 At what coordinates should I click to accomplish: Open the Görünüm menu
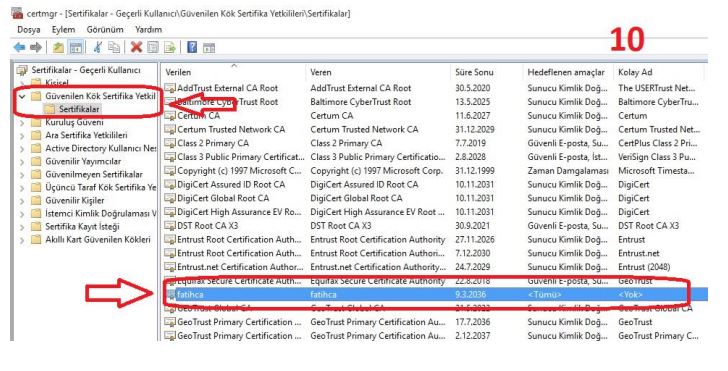coord(105,29)
